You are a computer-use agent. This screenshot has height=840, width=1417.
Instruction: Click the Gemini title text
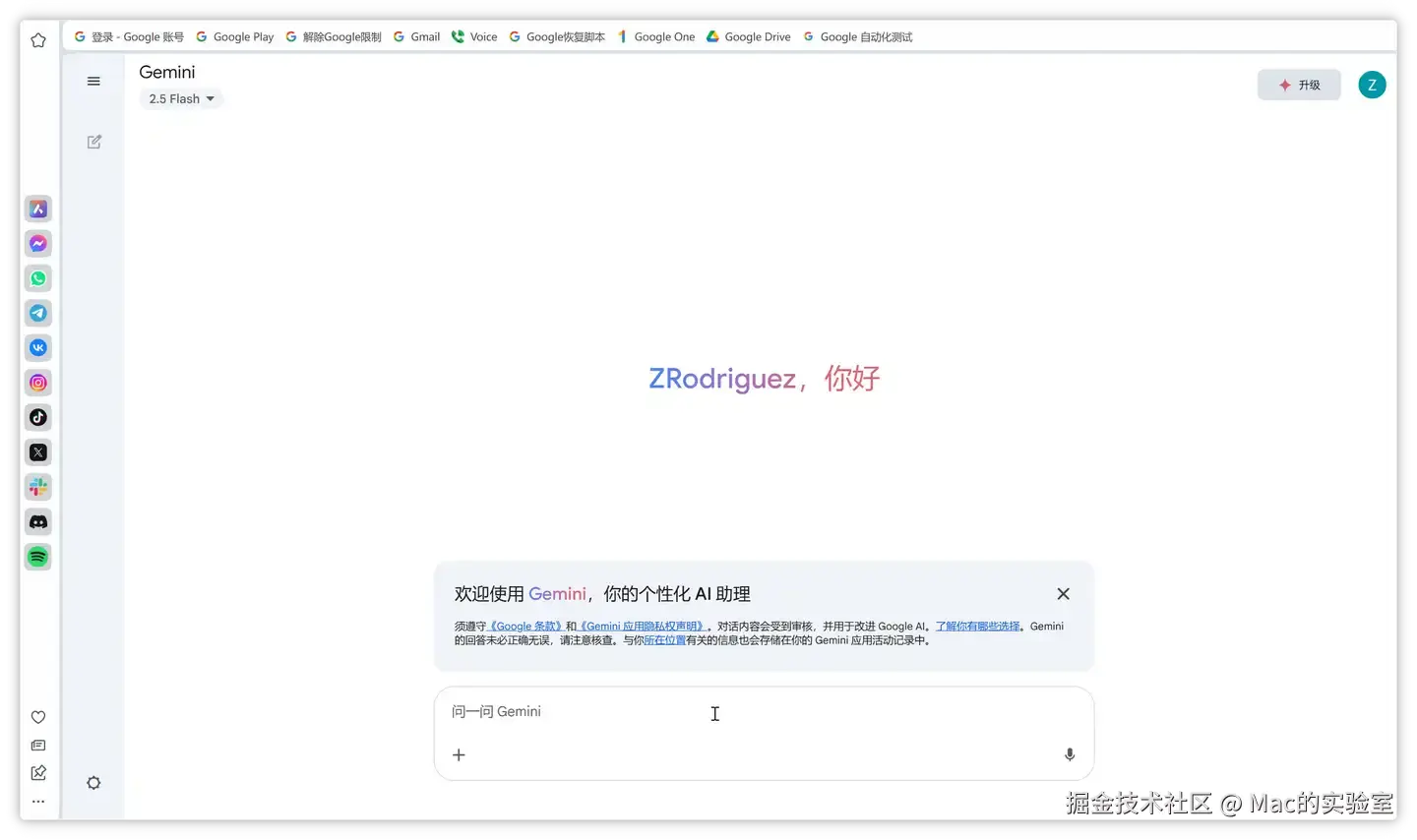click(x=167, y=72)
